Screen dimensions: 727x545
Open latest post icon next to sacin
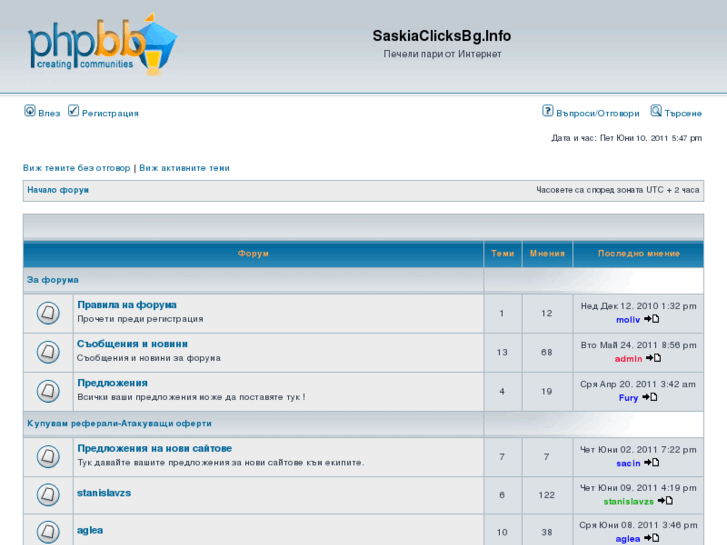pyautogui.click(x=652, y=462)
